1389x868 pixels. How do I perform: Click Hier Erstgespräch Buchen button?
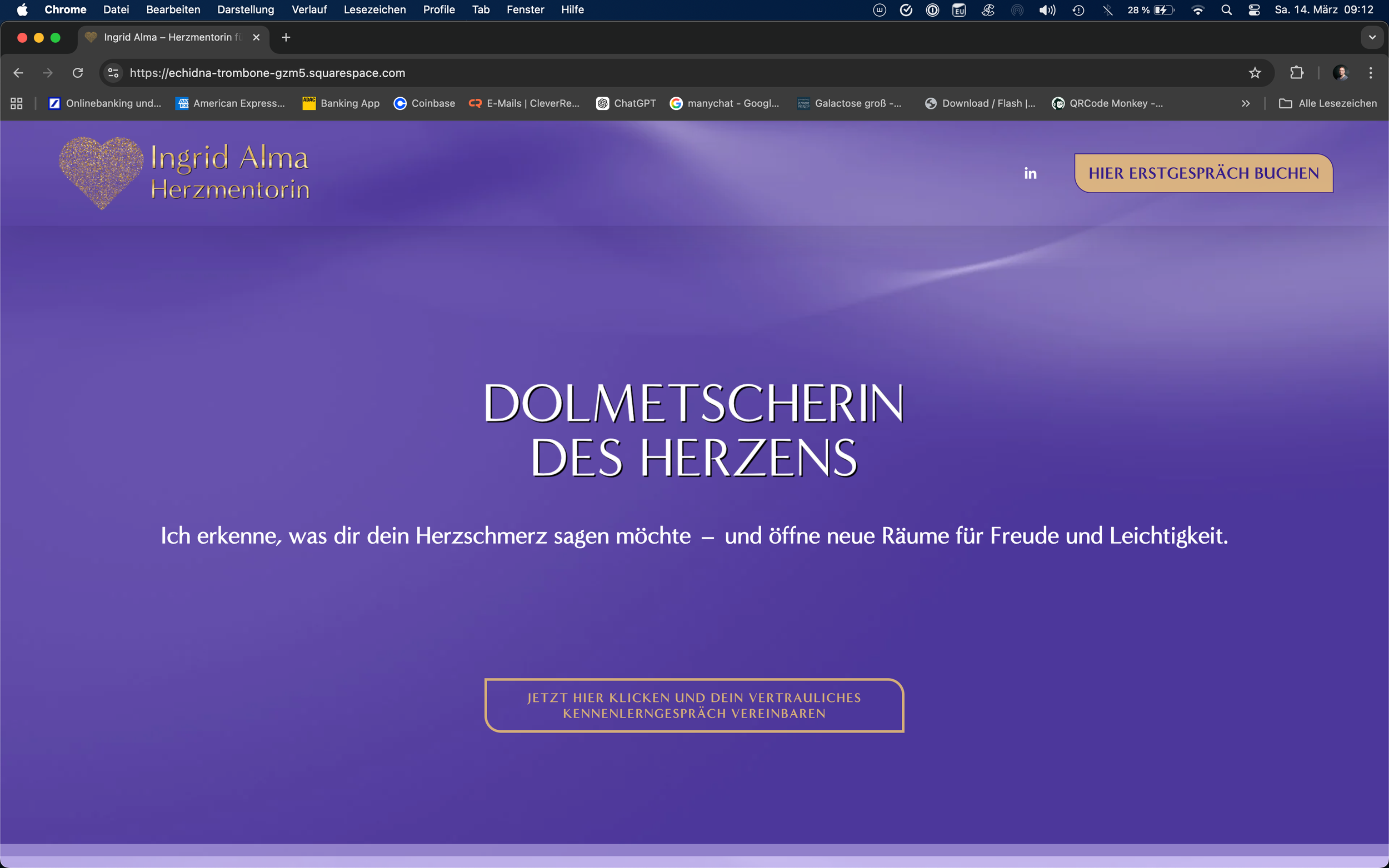click(1203, 173)
